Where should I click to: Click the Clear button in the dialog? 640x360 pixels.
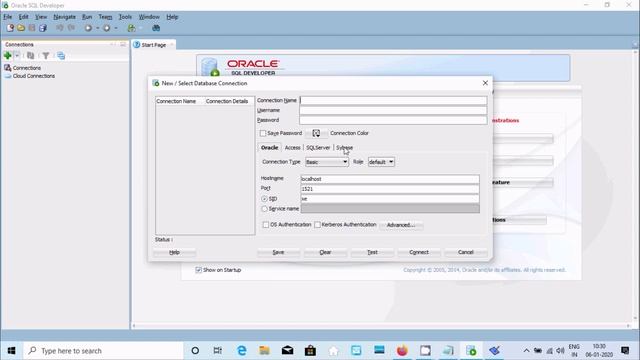[x=325, y=252]
